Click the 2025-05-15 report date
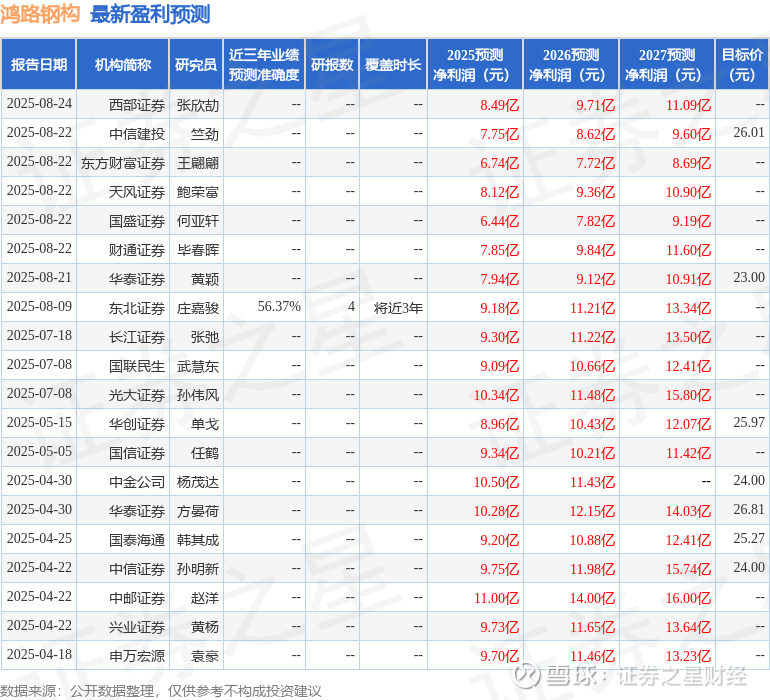770x700 pixels. click(x=39, y=422)
